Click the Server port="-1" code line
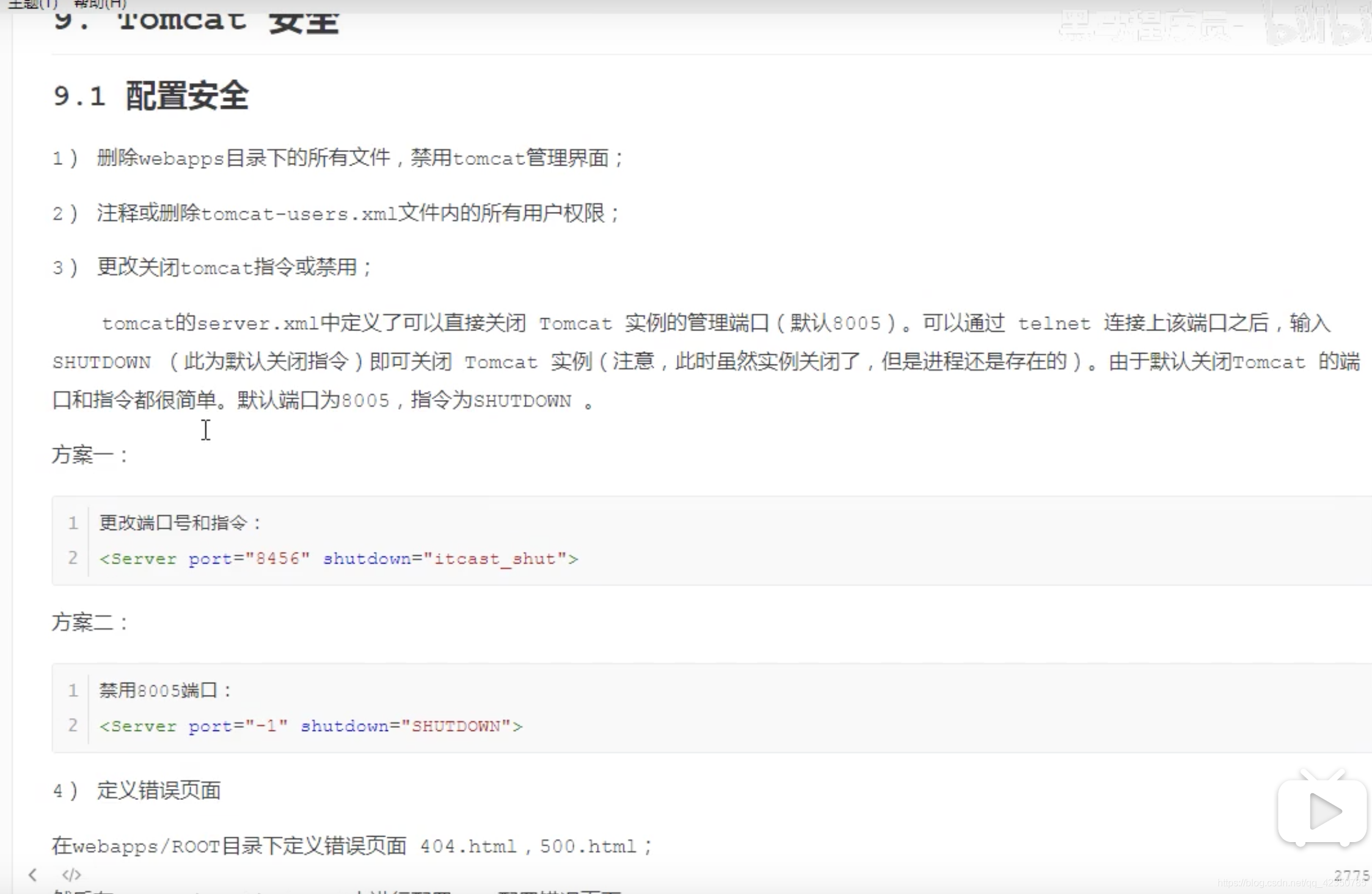This screenshot has height=894, width=1372. [311, 726]
